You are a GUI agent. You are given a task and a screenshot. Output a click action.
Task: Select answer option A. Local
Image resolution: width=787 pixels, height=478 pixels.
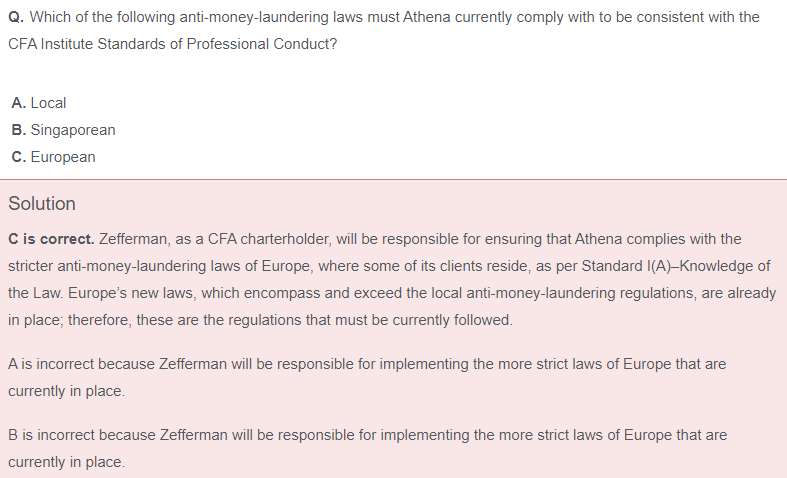(x=39, y=103)
